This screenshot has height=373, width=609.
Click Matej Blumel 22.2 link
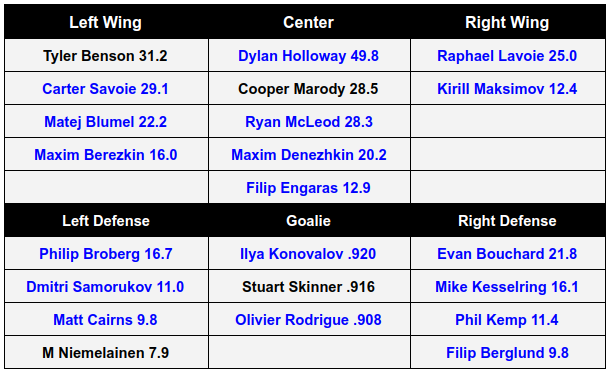click(x=105, y=122)
